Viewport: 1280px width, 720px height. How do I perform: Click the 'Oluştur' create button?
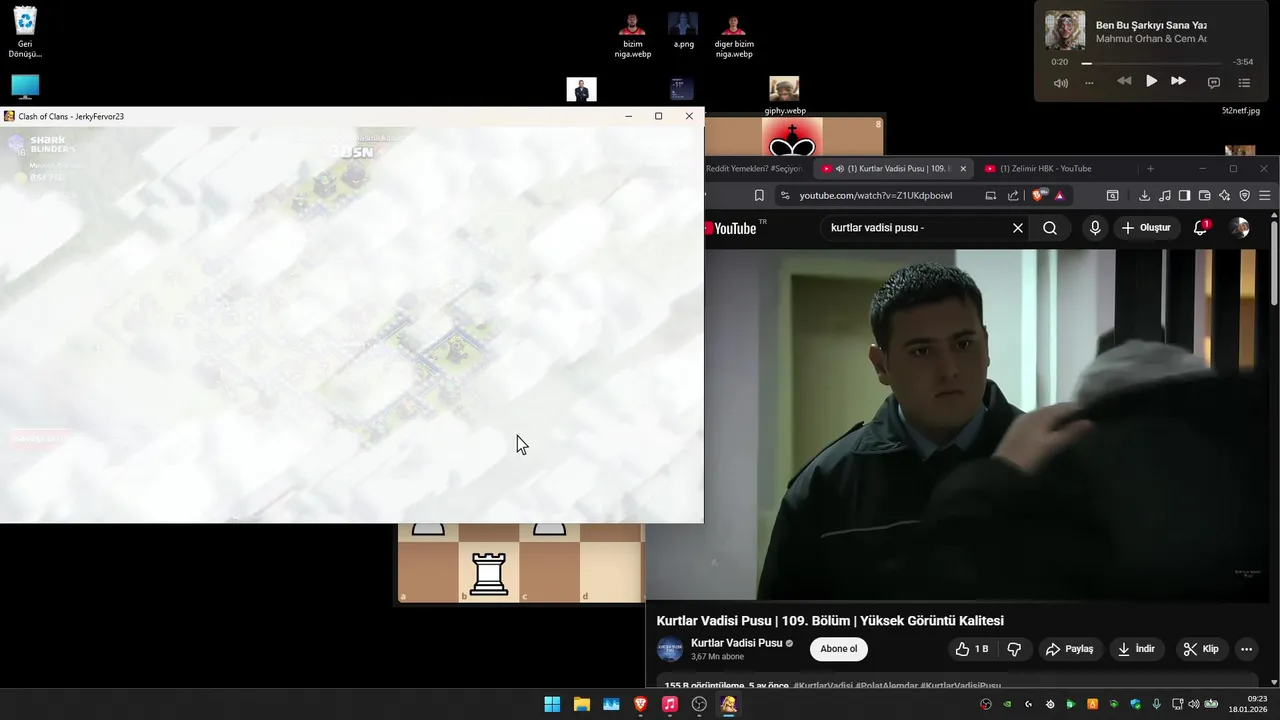[x=1146, y=228]
